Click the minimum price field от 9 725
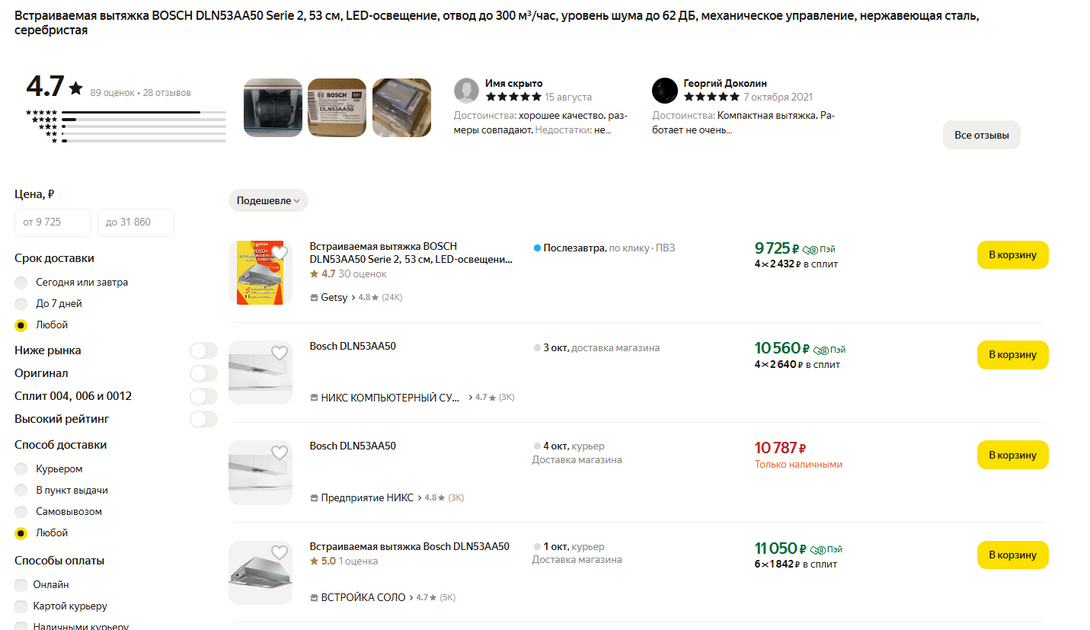Viewport: 1090px width, 630px height. (x=52, y=222)
